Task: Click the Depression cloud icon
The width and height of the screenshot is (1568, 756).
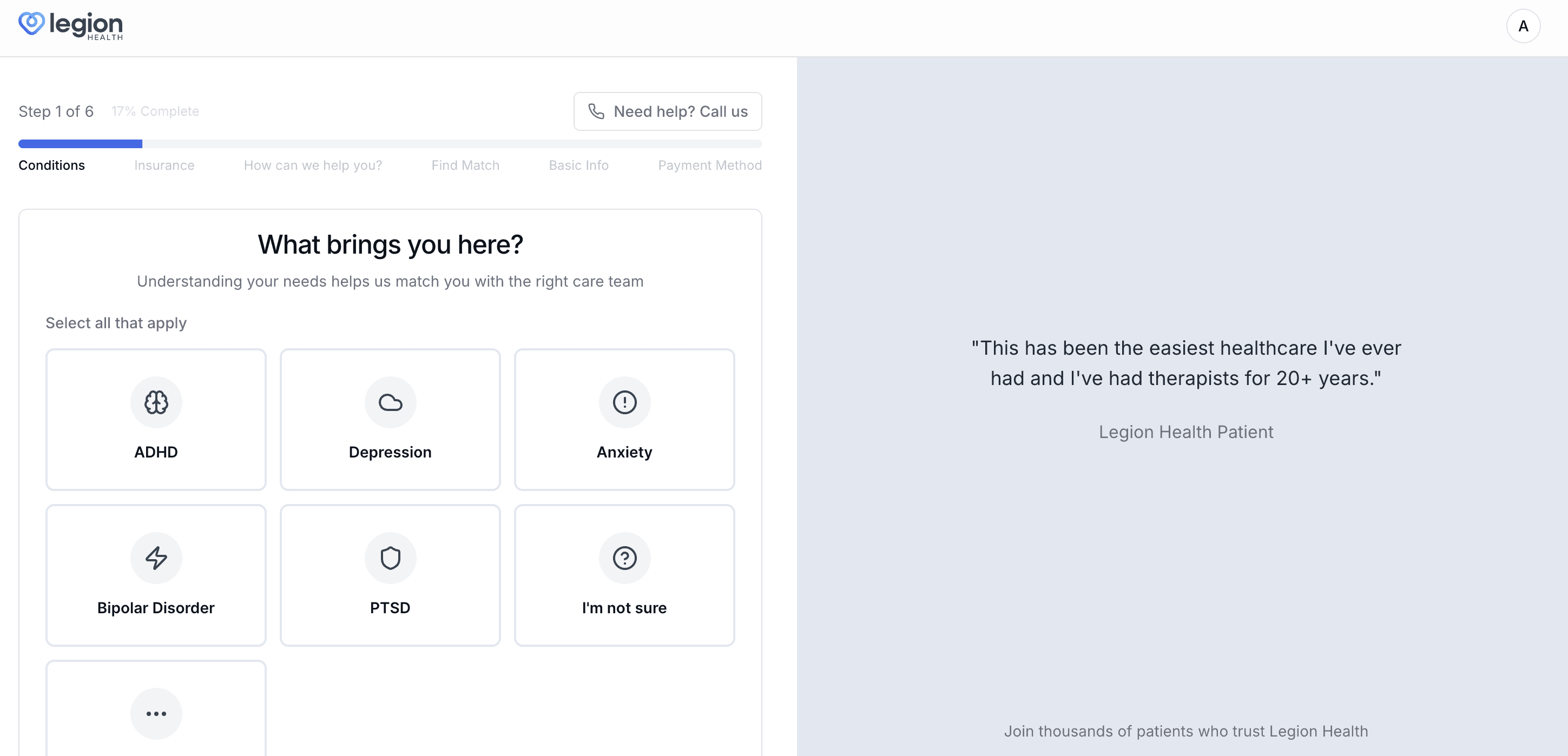Action: pos(390,402)
